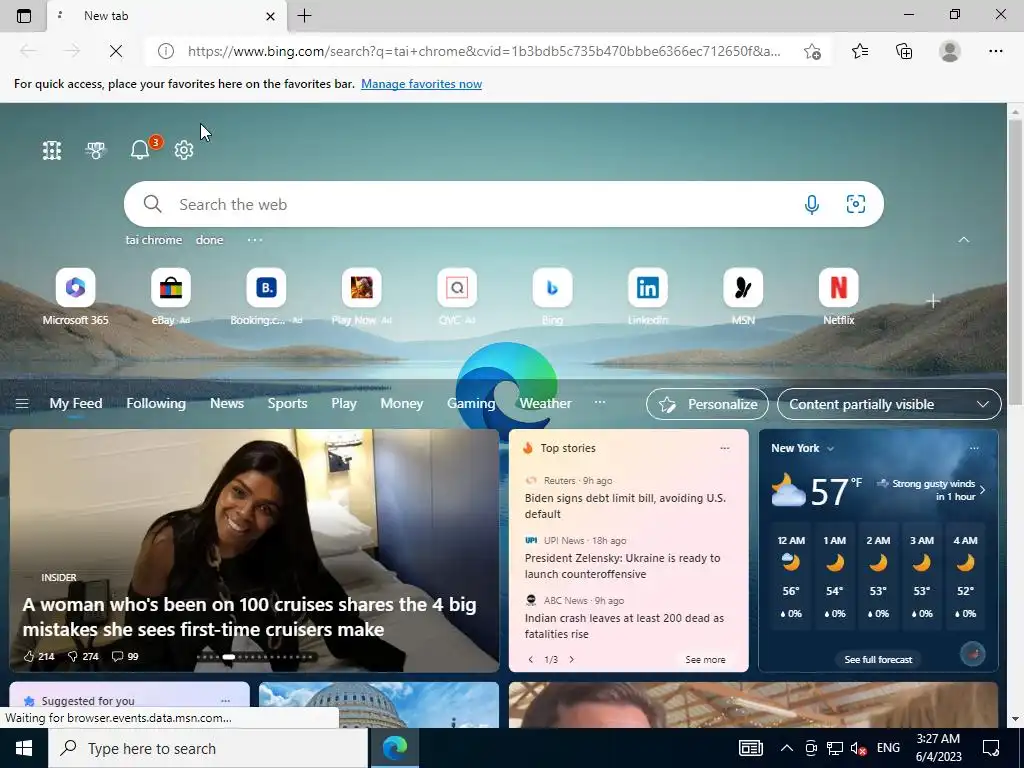
Task: Open MSN quick link tile
Action: pyautogui.click(x=743, y=297)
